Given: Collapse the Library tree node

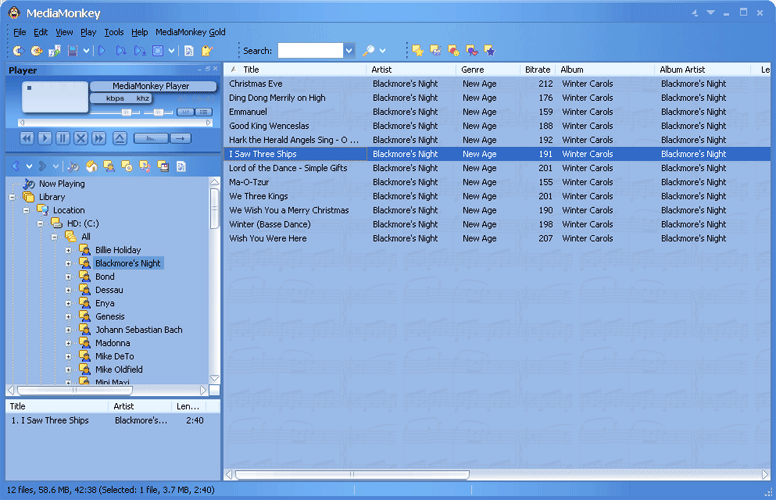Looking at the screenshot, I should pos(12,197).
